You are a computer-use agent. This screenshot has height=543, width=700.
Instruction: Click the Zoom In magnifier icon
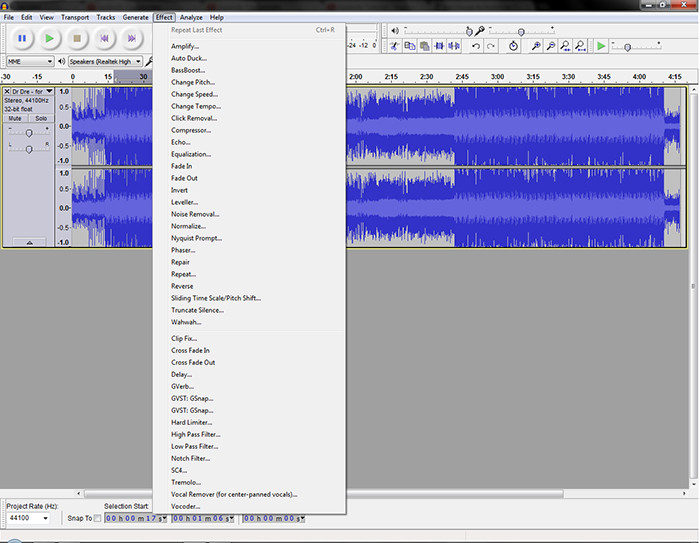pos(536,46)
